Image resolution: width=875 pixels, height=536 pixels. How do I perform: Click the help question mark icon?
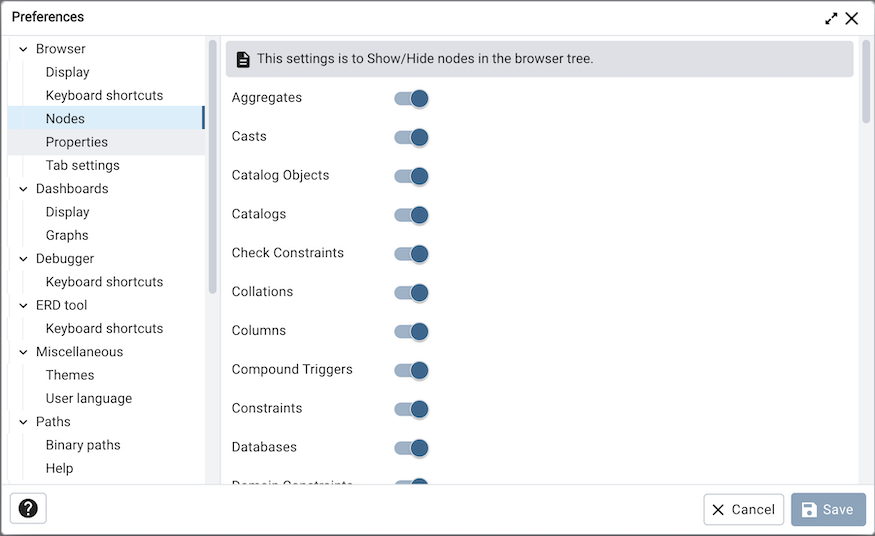click(x=28, y=508)
